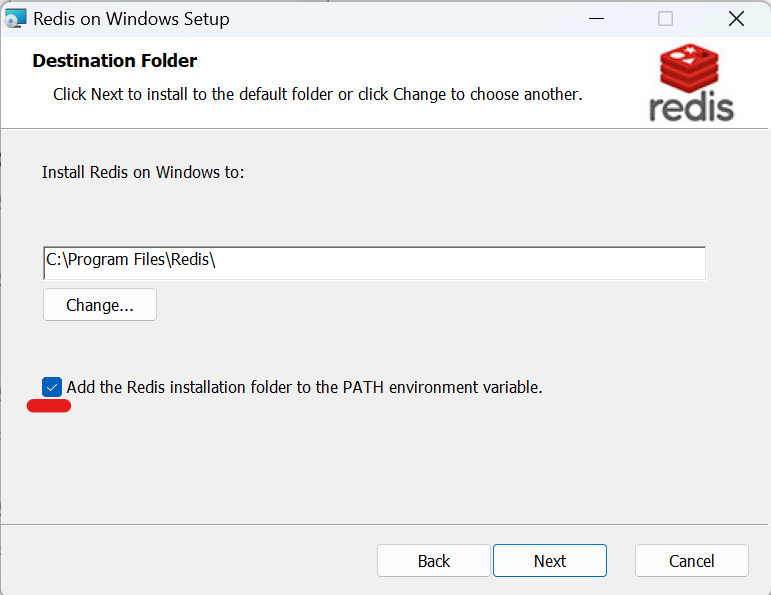Image resolution: width=771 pixels, height=595 pixels.
Task: Cancel the Redis installation
Action: pyautogui.click(x=691, y=561)
